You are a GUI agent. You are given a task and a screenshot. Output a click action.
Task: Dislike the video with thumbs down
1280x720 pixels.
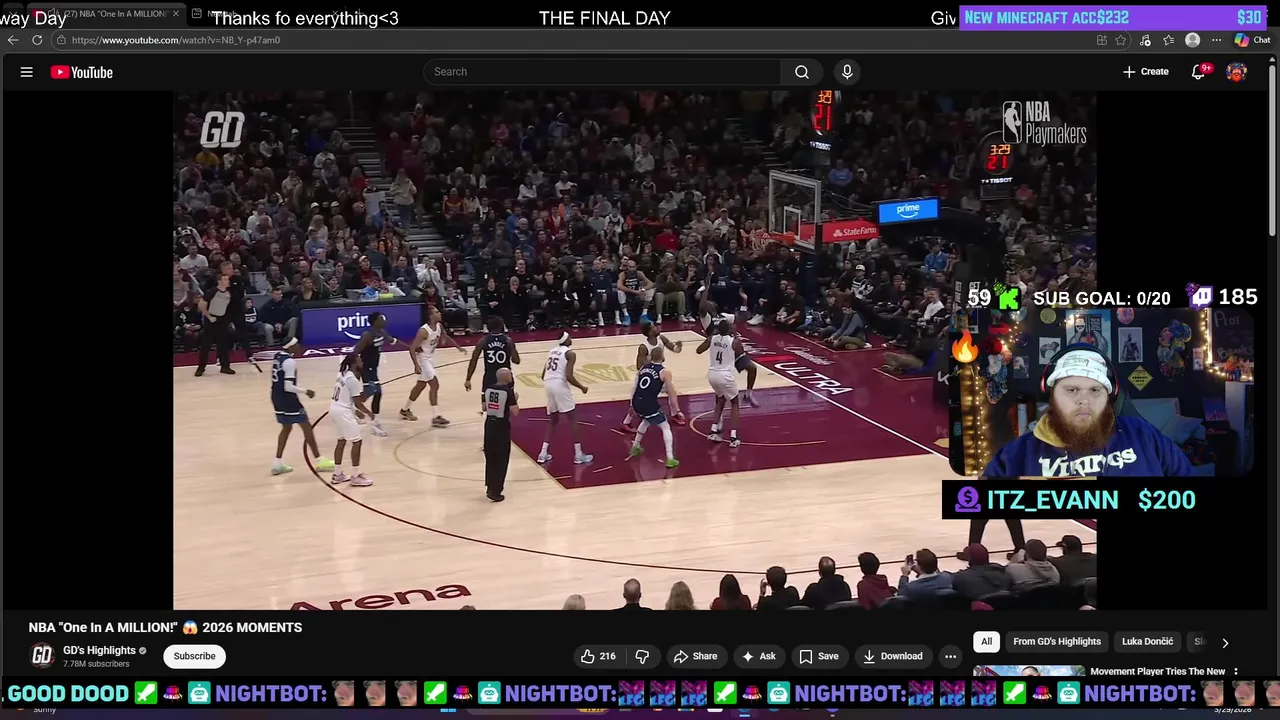(642, 656)
